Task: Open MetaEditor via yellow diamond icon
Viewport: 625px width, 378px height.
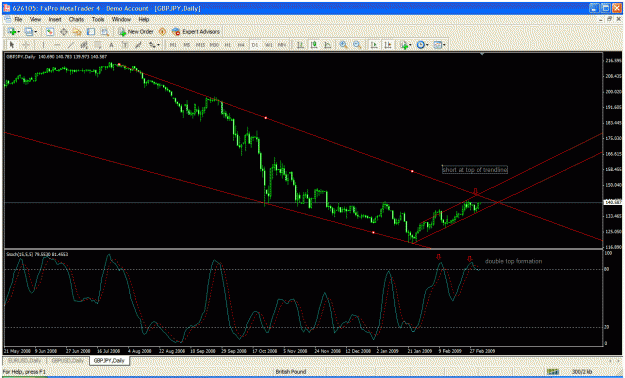Action: 162,32
